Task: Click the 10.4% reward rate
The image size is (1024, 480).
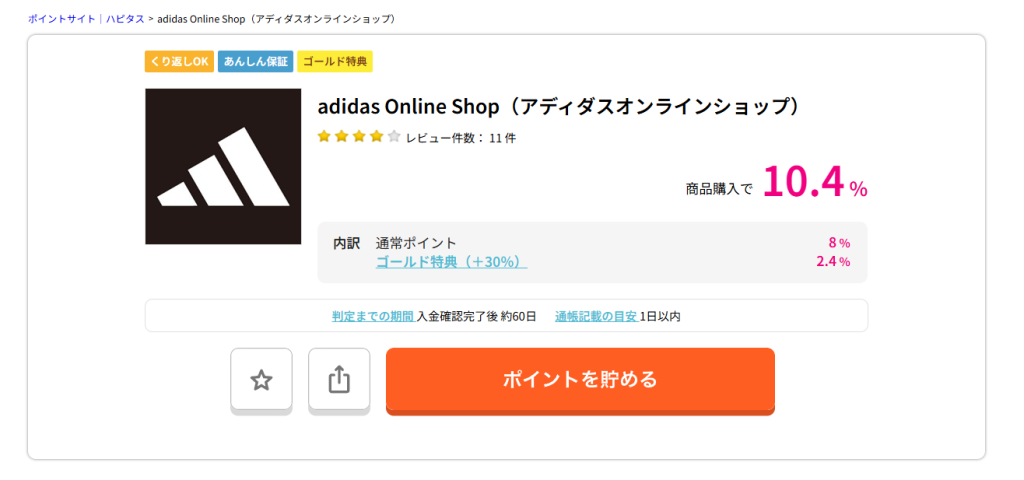Action: click(x=815, y=182)
